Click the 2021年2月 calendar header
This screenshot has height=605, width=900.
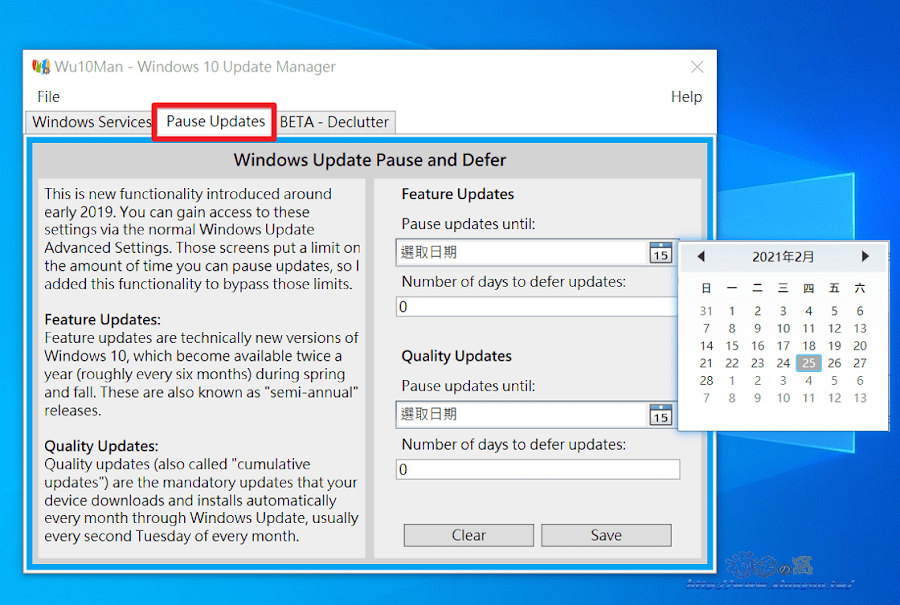(x=783, y=257)
